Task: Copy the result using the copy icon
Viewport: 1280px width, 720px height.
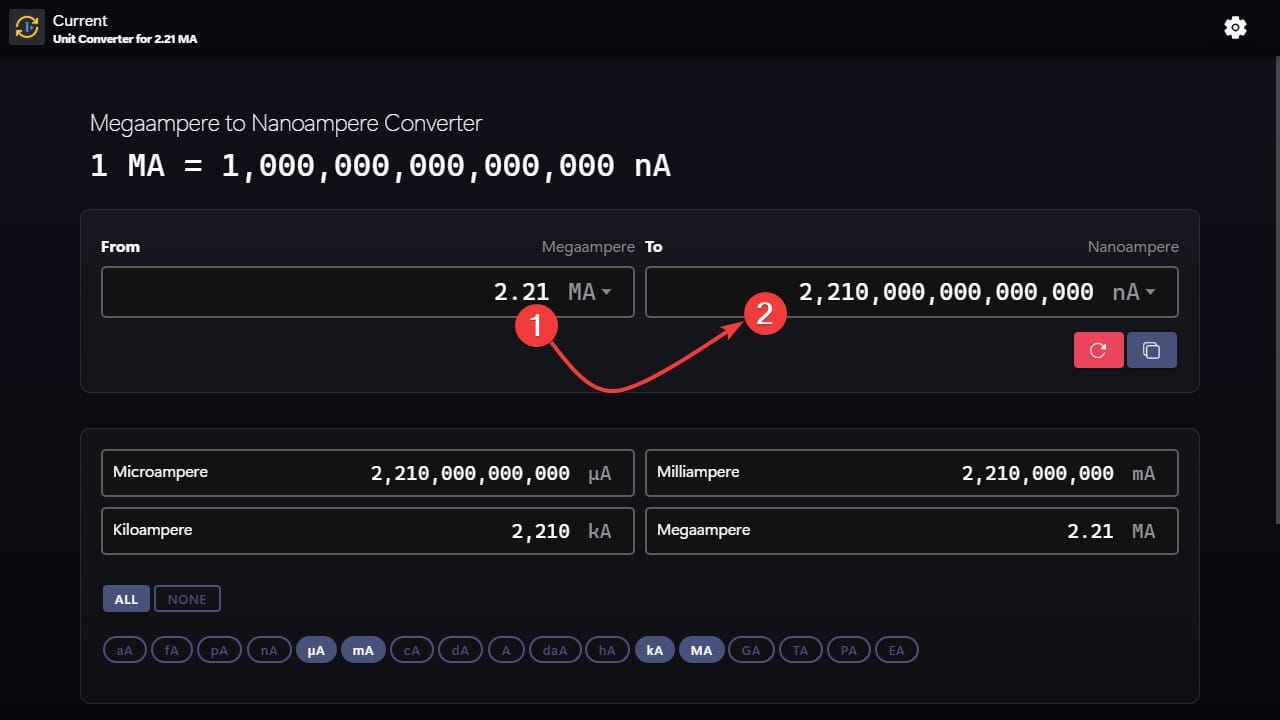Action: (1151, 349)
